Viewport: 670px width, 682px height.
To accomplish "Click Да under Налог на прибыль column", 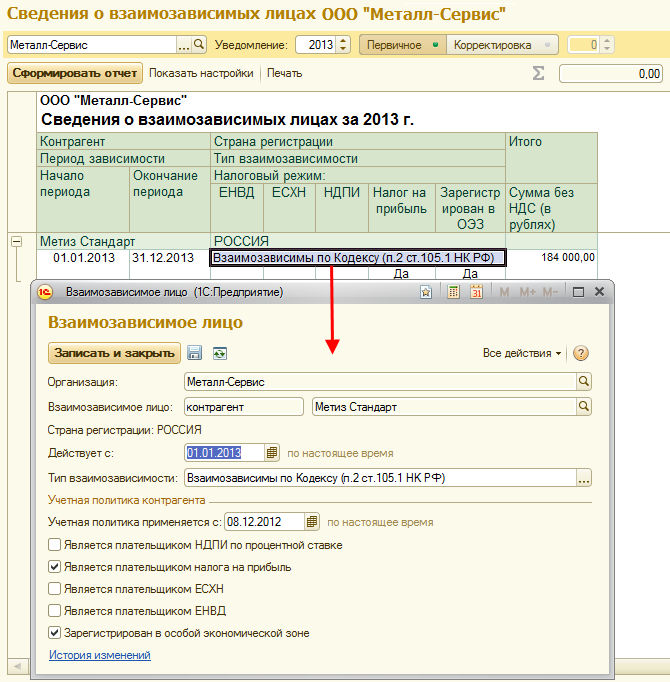I will (x=401, y=274).
